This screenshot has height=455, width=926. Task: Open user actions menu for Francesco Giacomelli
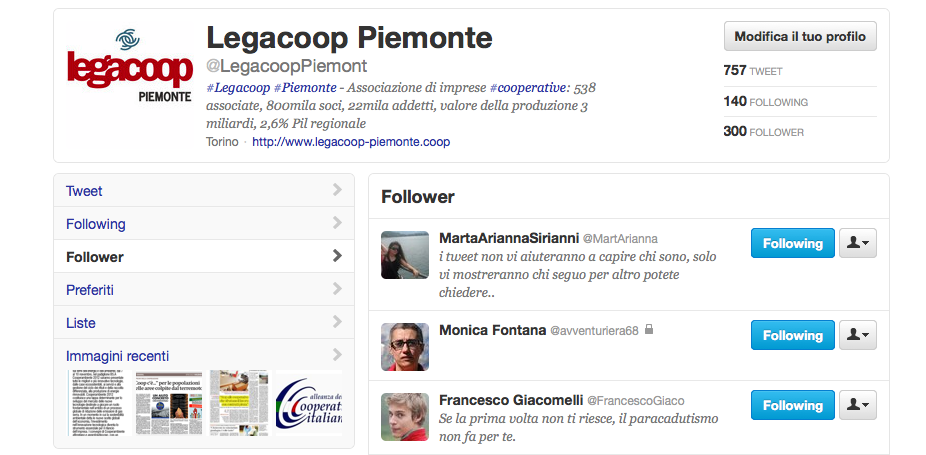[857, 405]
